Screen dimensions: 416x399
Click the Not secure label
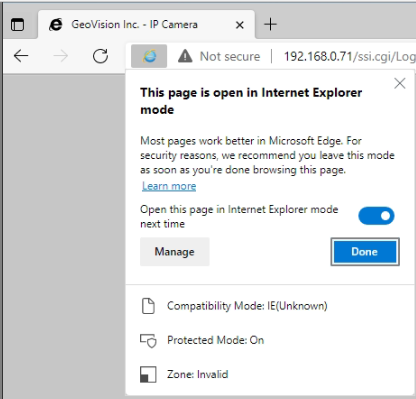230,56
